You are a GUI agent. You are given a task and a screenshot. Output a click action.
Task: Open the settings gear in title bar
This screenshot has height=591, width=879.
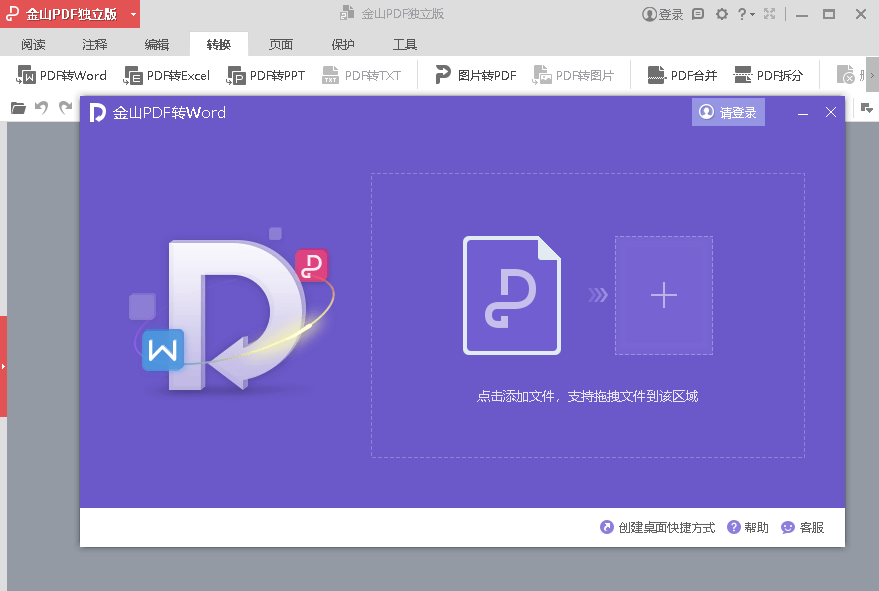click(x=721, y=14)
